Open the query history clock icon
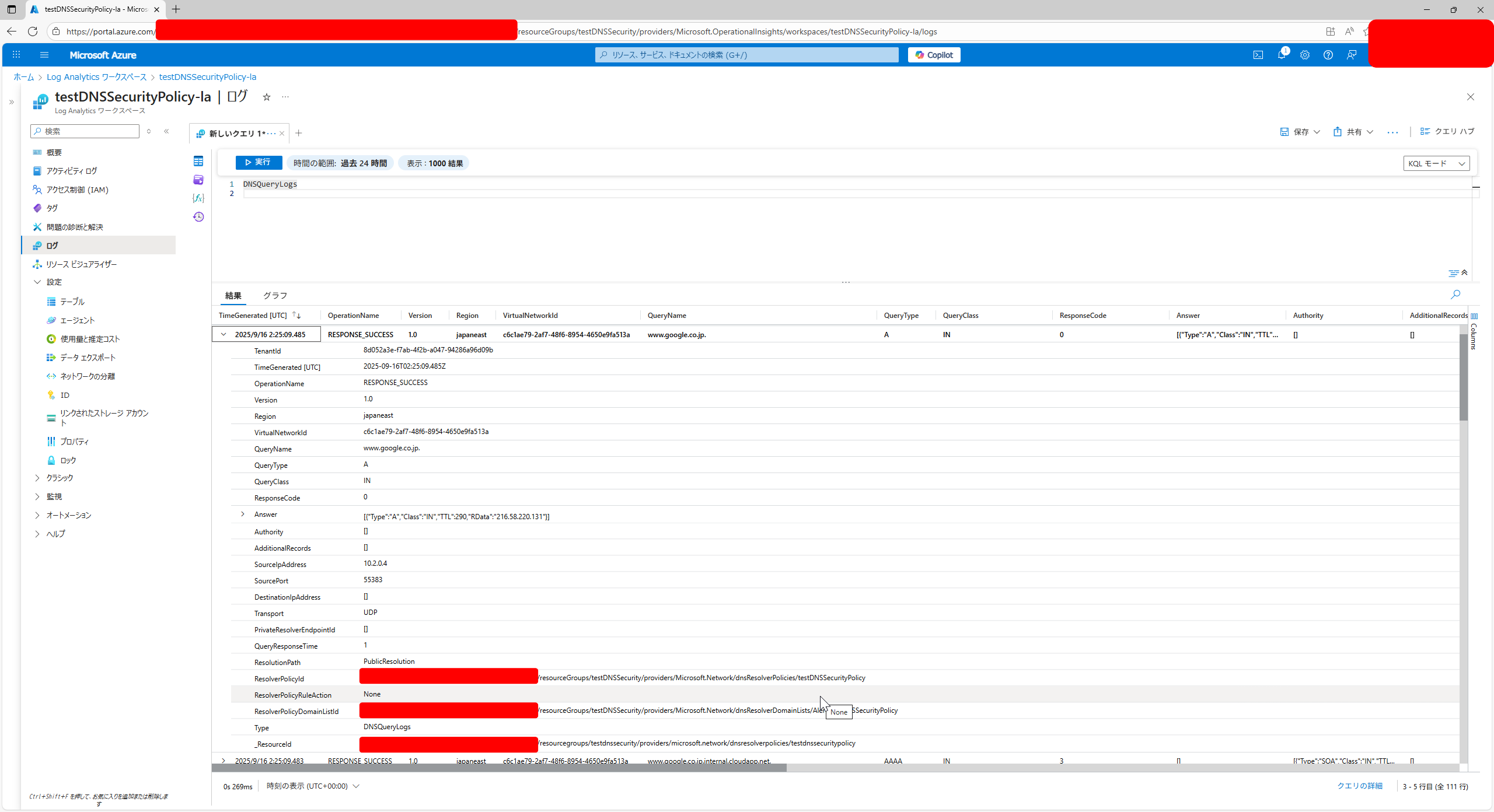 pos(198,217)
